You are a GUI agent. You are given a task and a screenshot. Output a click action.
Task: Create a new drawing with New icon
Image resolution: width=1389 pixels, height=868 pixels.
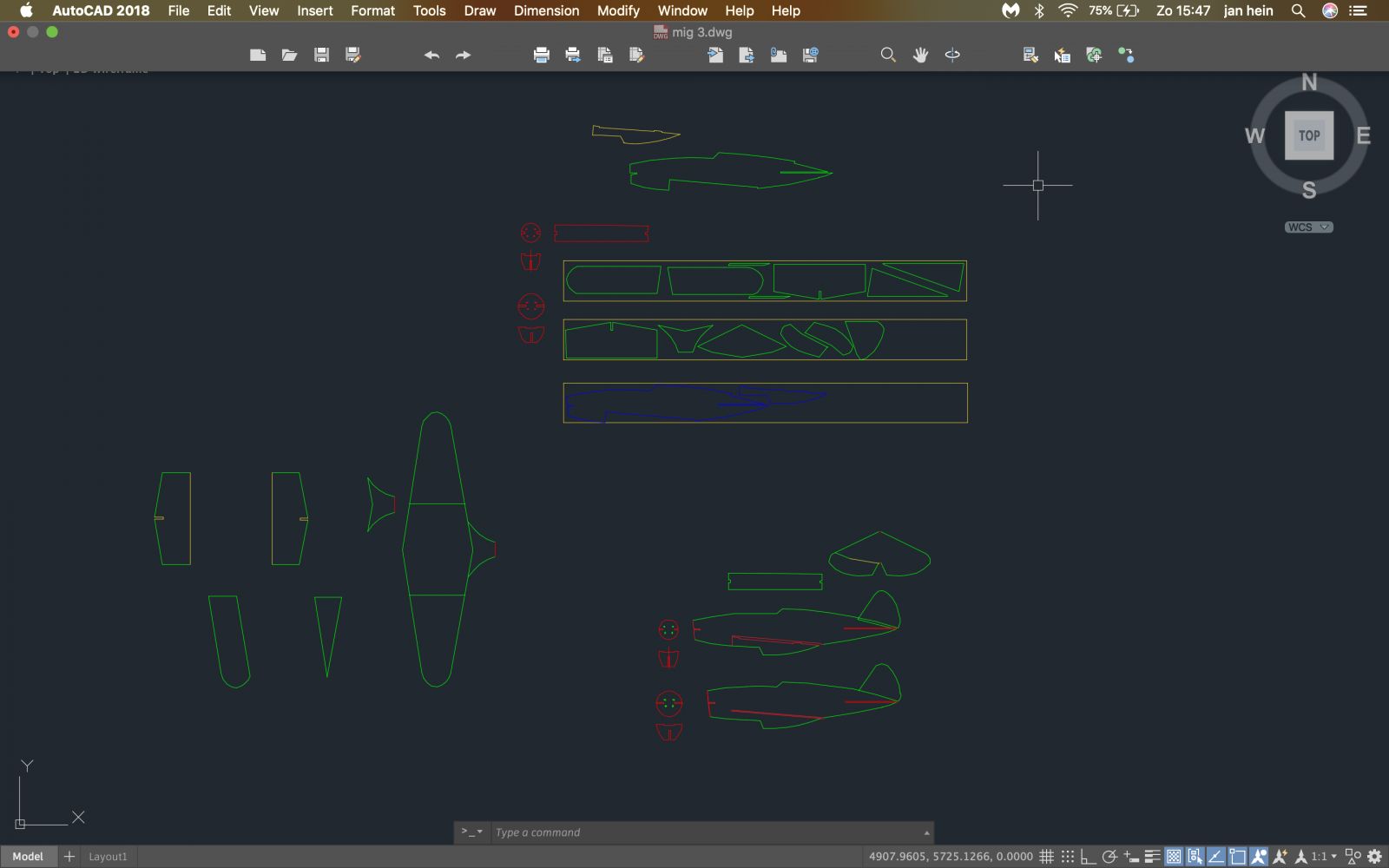(258, 55)
